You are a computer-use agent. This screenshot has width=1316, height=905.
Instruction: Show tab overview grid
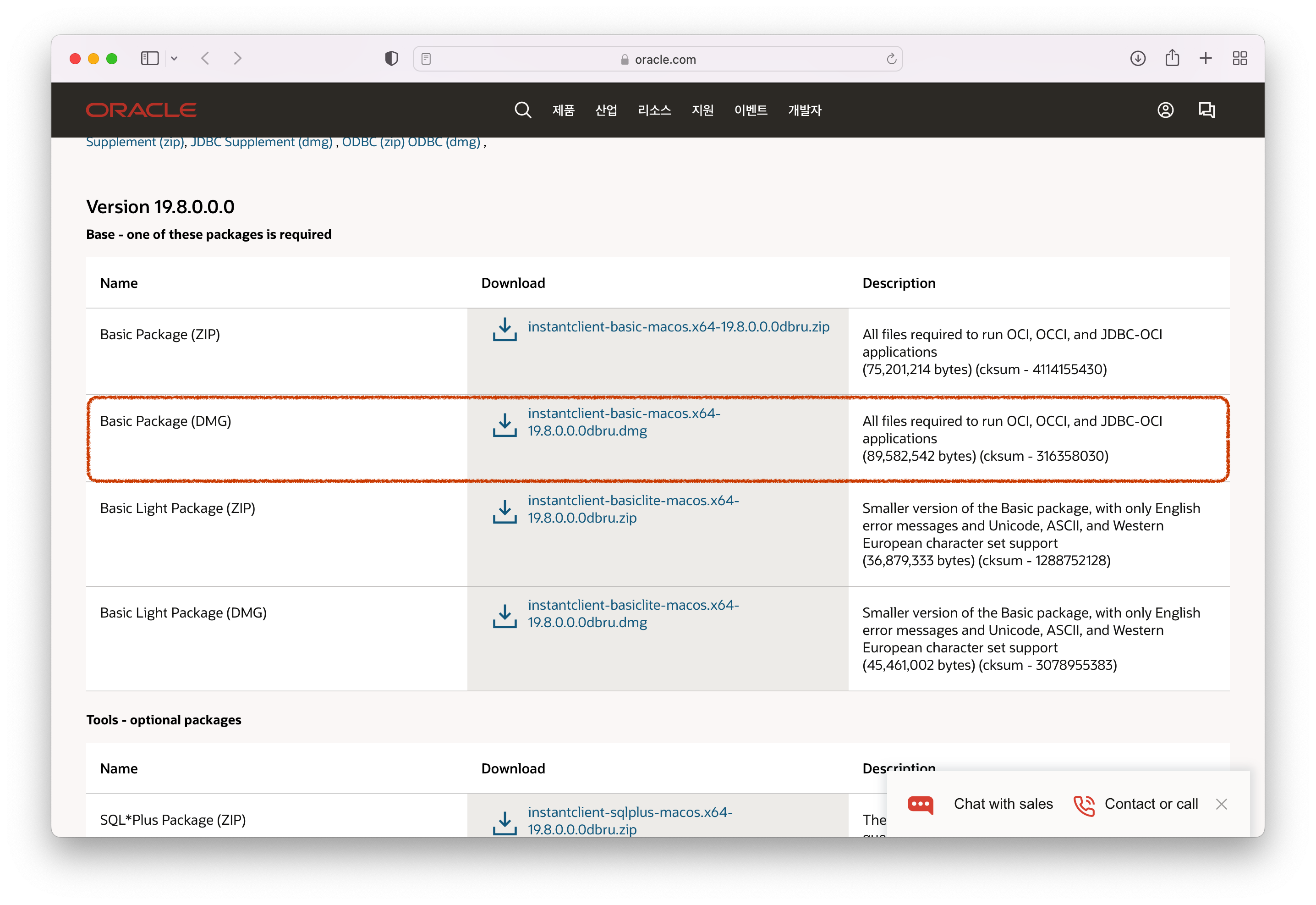coord(1239,58)
